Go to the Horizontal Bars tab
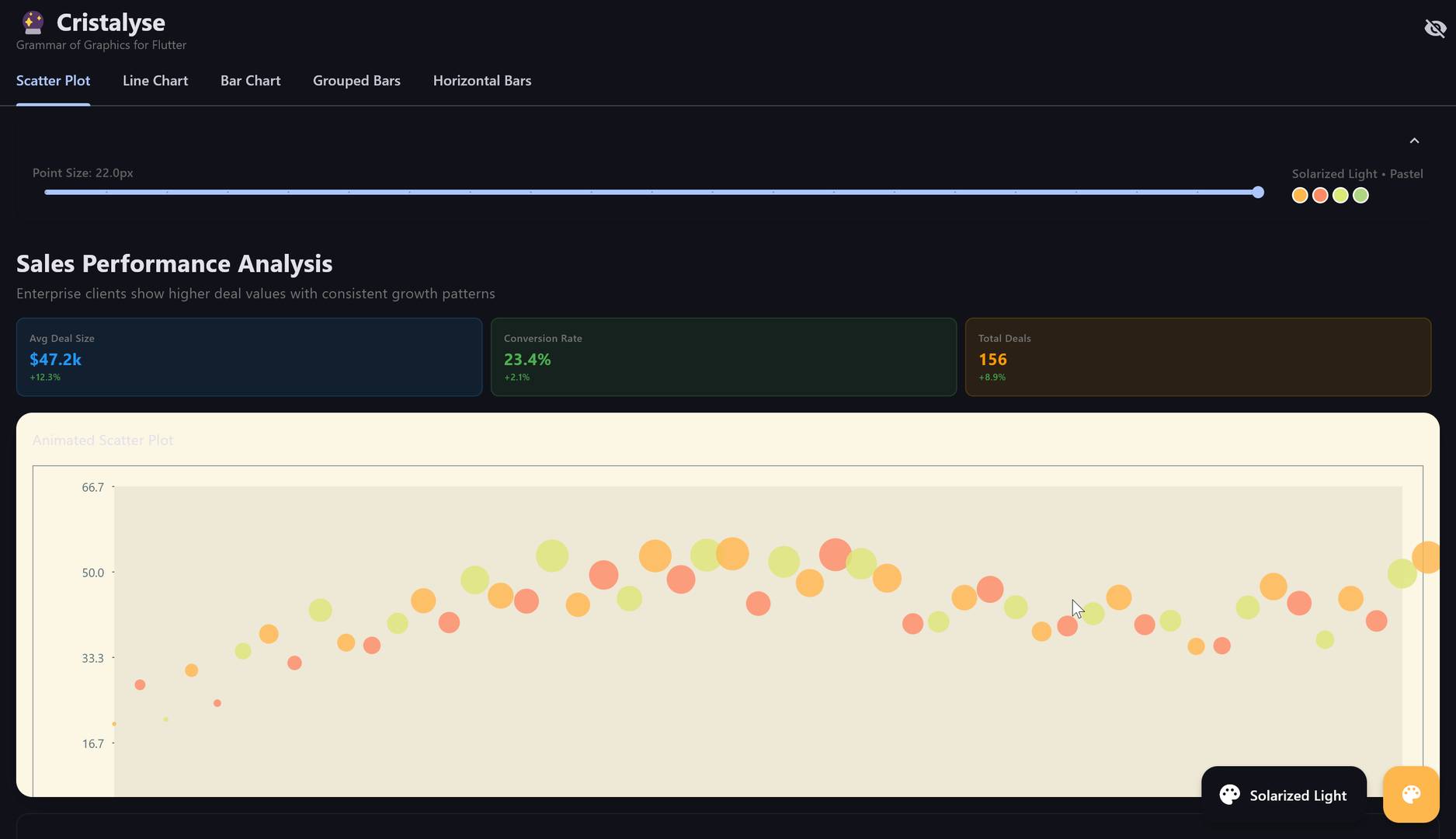This screenshot has width=1456, height=839. point(481,81)
